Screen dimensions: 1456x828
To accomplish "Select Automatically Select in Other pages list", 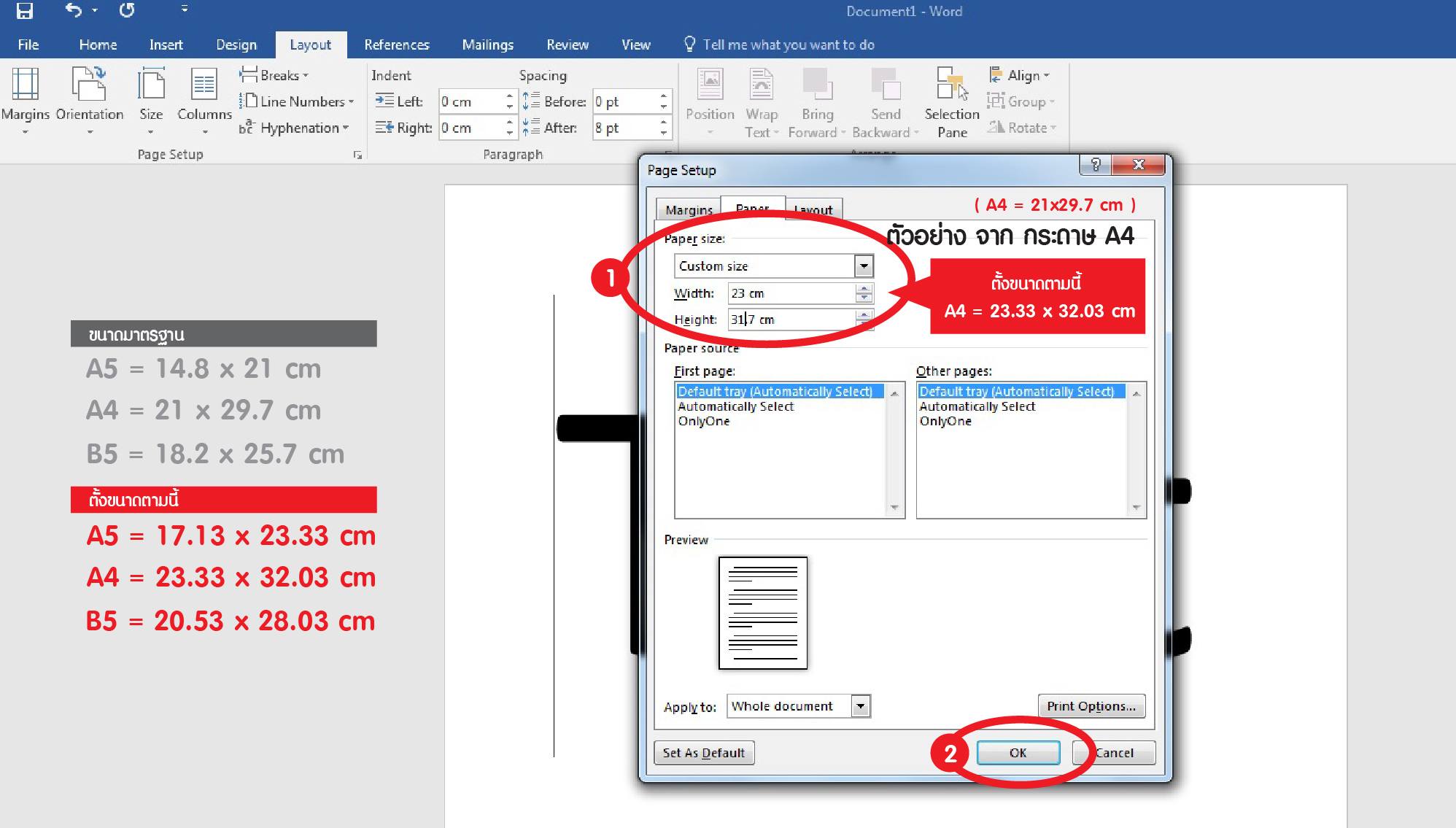I will [977, 406].
